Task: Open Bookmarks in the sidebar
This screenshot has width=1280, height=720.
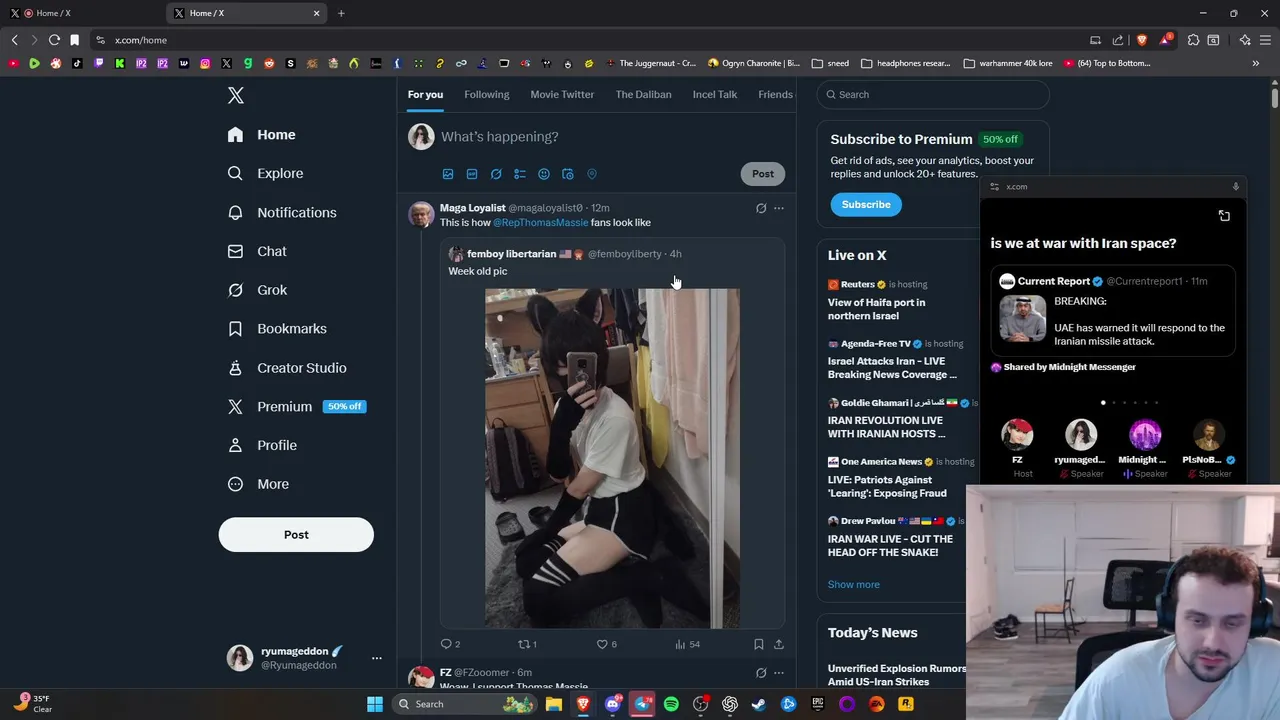Action: (277, 328)
